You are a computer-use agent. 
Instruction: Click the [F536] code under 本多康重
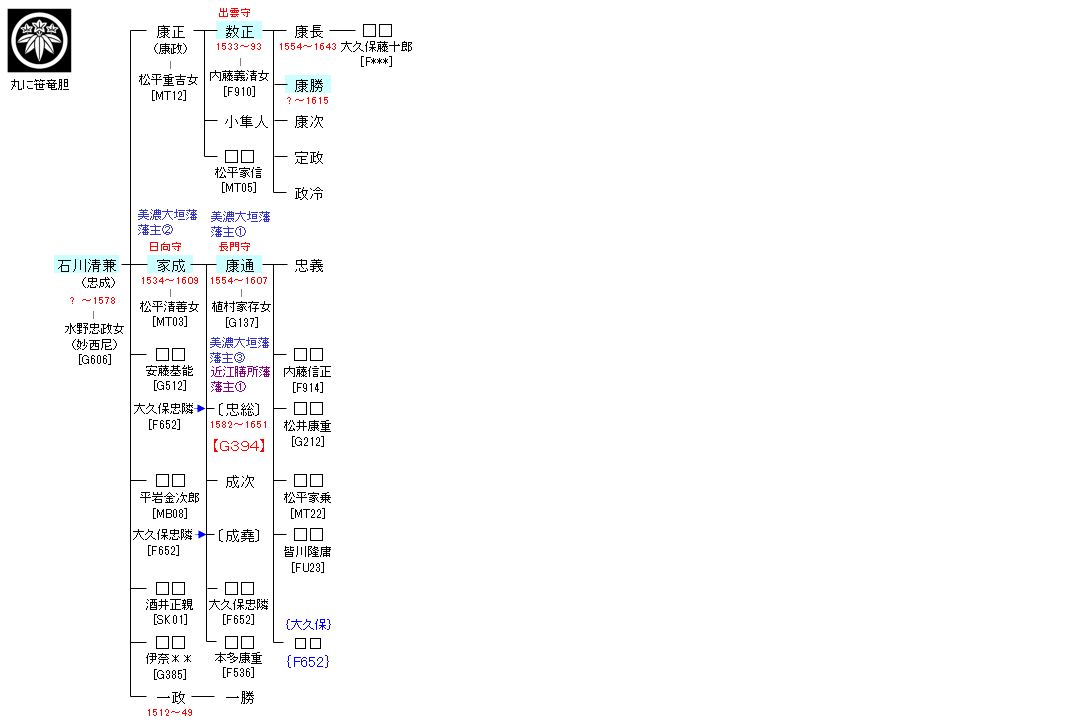239,673
